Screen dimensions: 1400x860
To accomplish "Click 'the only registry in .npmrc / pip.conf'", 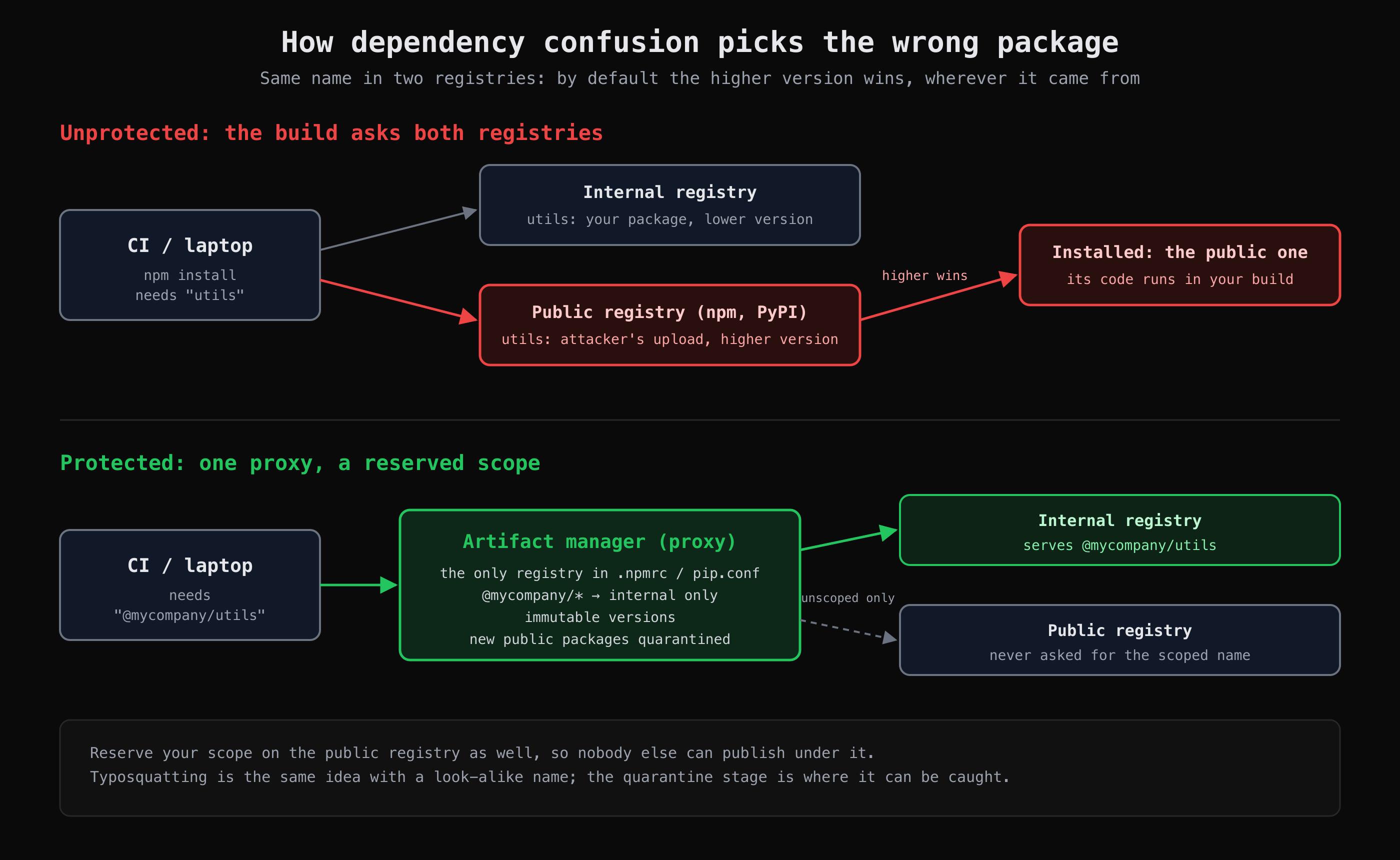I will tap(600, 573).
